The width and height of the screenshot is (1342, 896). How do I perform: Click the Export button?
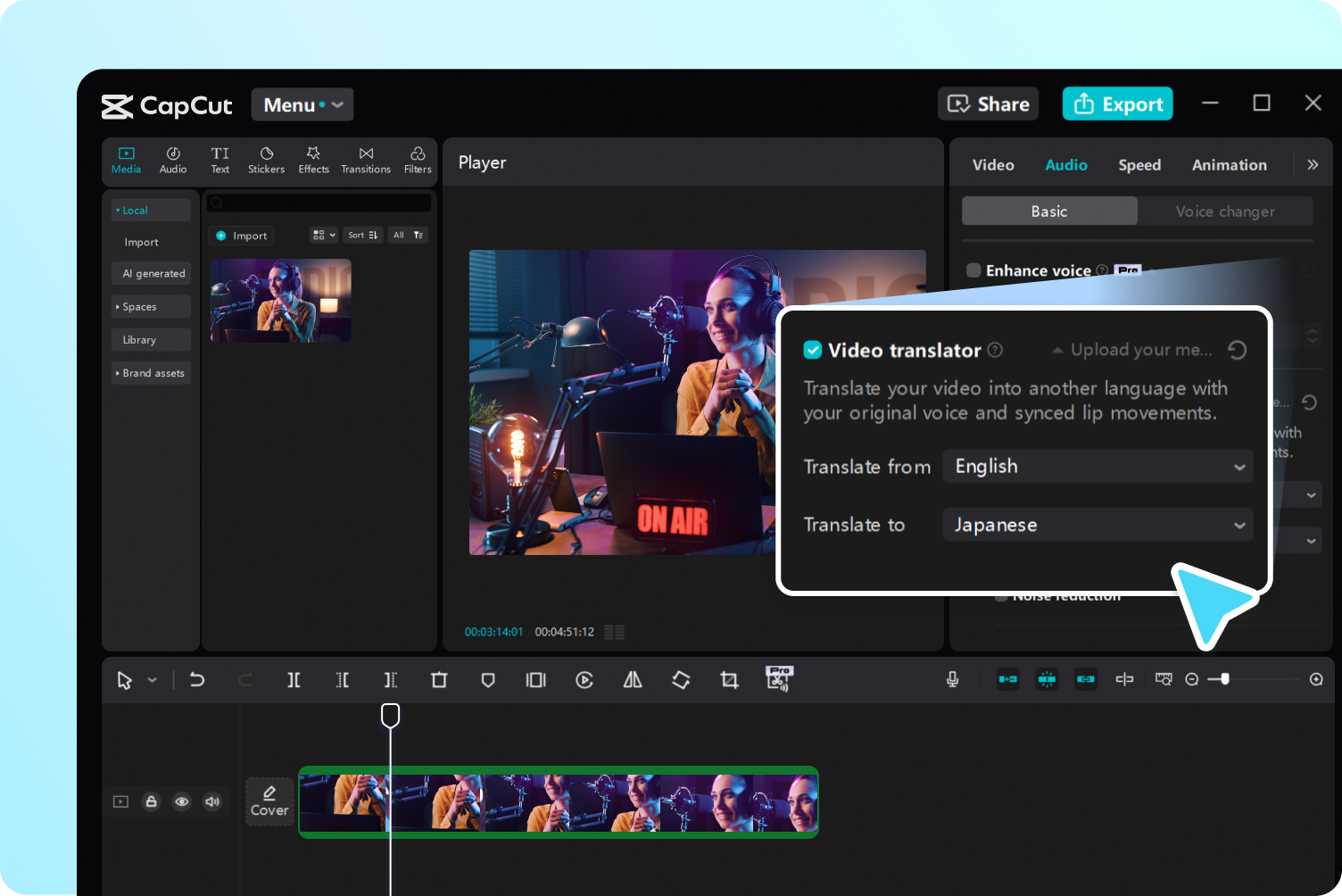pyautogui.click(x=1117, y=104)
